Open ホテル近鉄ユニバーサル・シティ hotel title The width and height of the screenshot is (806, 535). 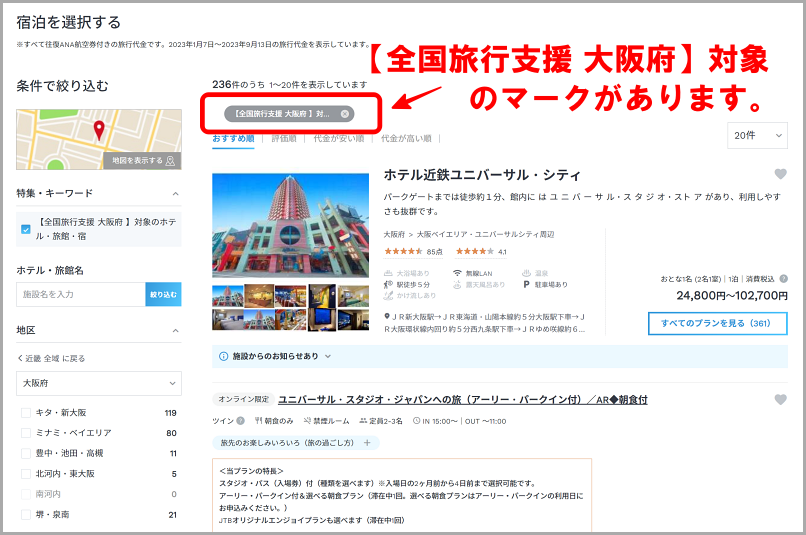coord(482,175)
